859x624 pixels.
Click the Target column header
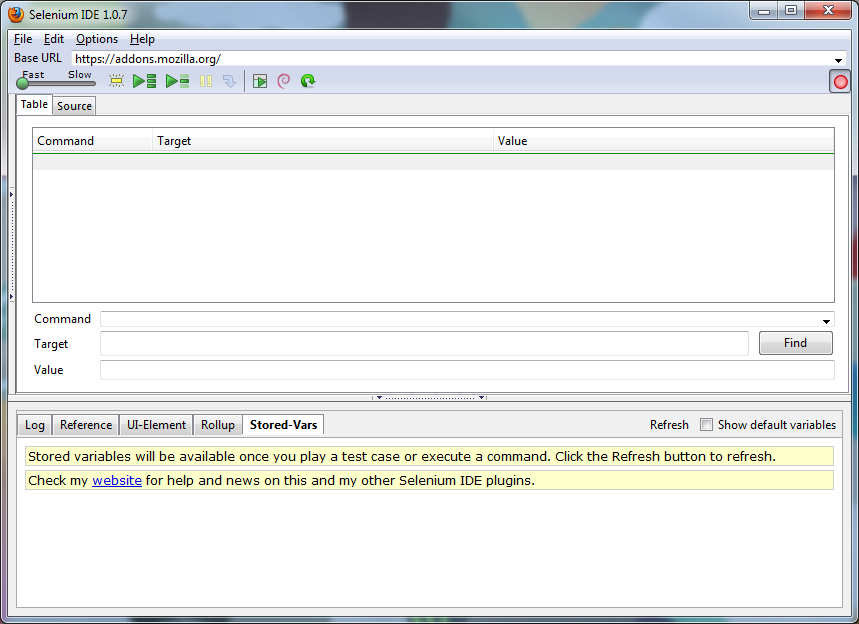coord(323,141)
